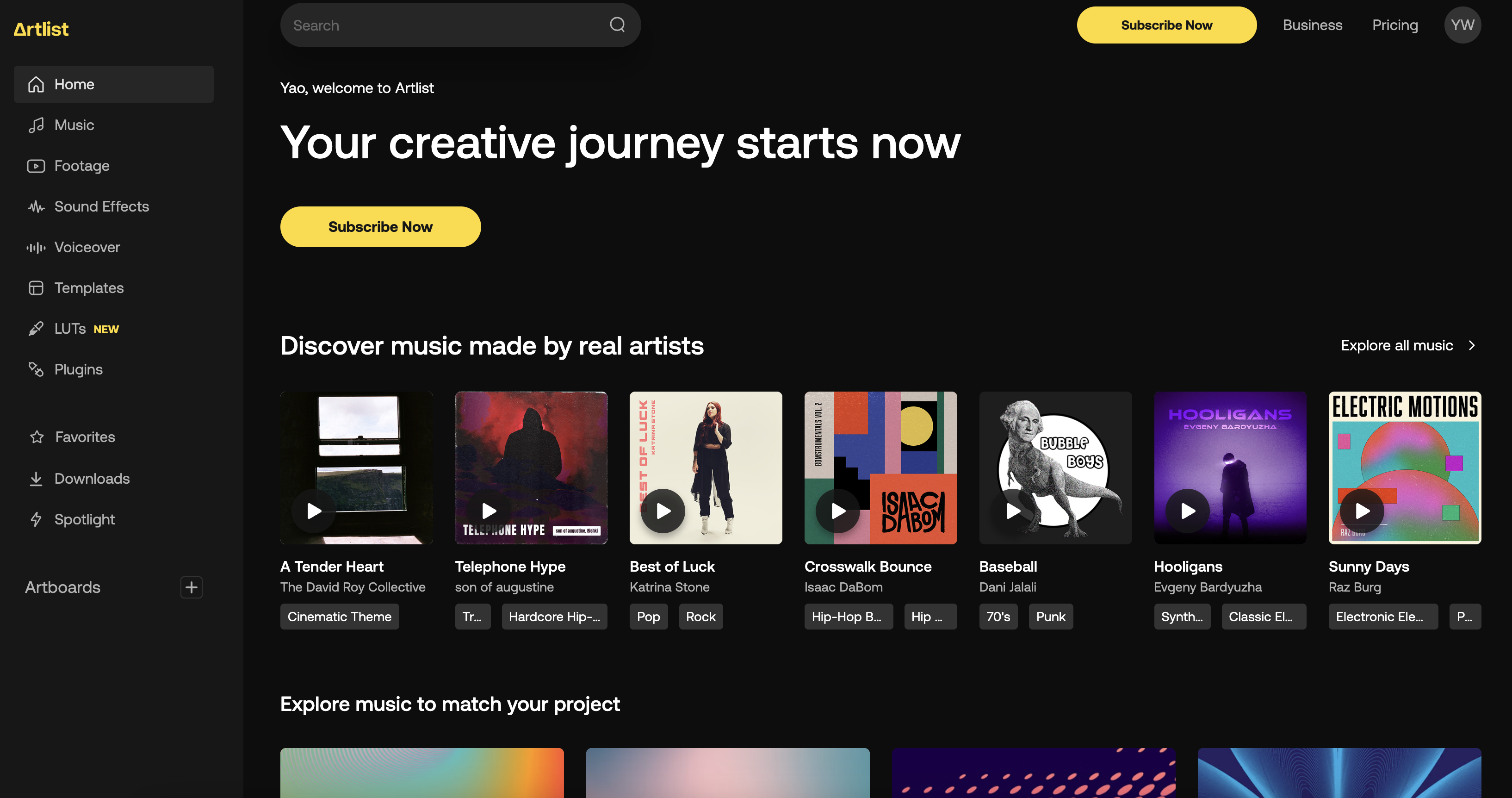Click Favorites icon in sidebar
Screen dimensions: 1512x798
click(36, 436)
